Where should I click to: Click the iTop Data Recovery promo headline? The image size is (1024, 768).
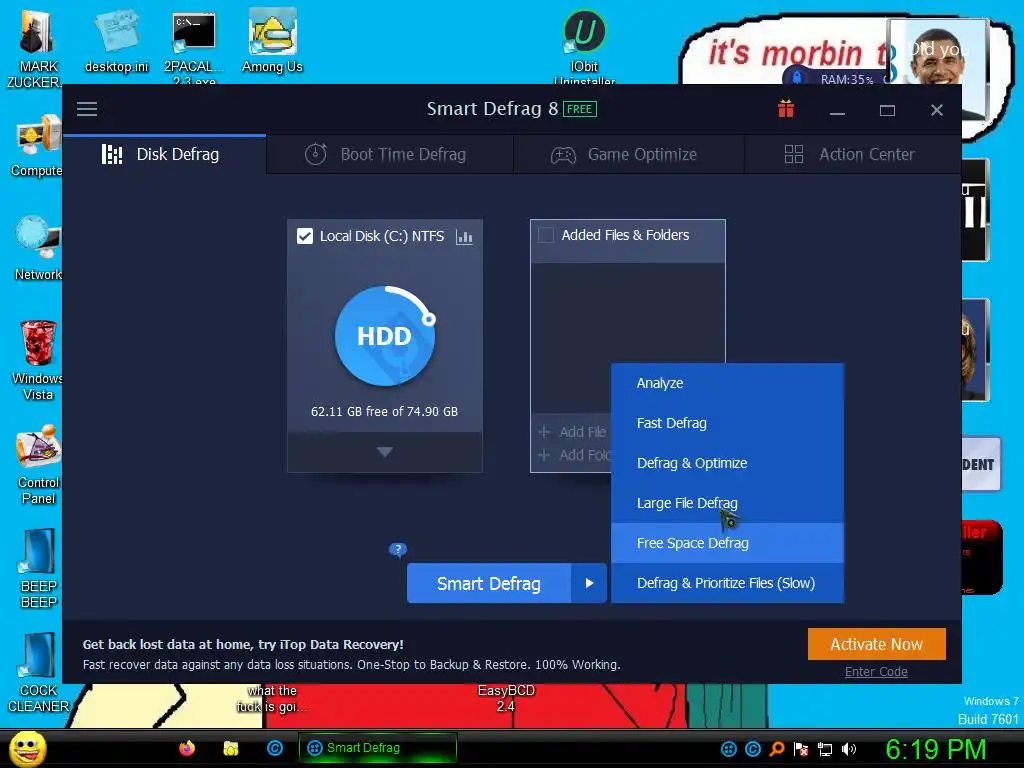point(243,645)
